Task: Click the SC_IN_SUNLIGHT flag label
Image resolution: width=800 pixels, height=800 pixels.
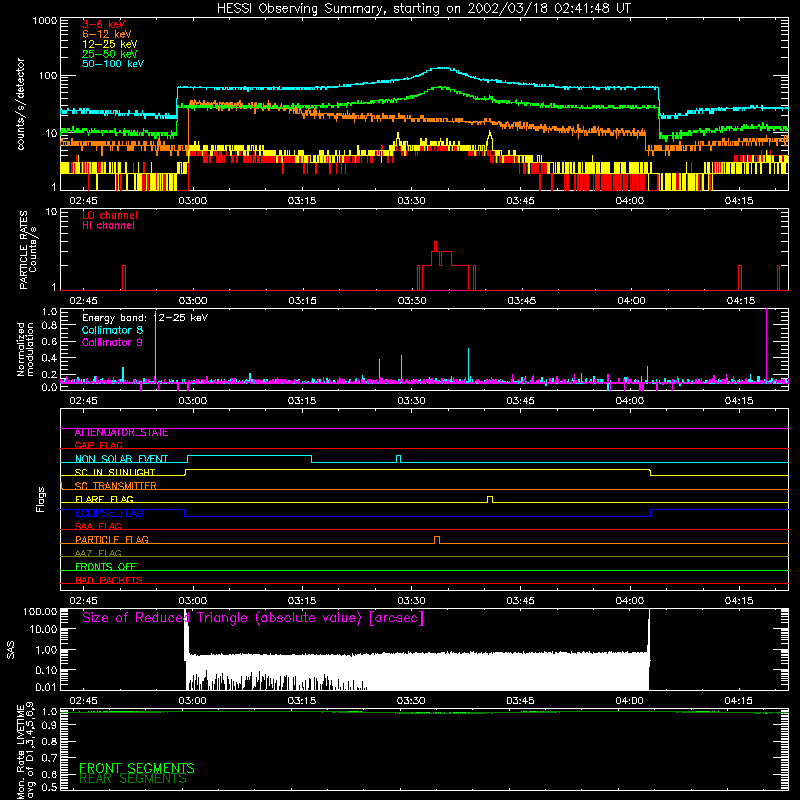Action: coord(115,472)
